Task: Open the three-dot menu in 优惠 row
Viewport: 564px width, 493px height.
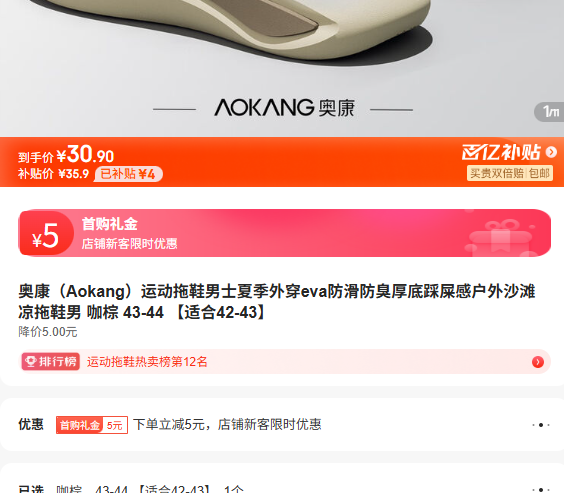Action: (541, 425)
